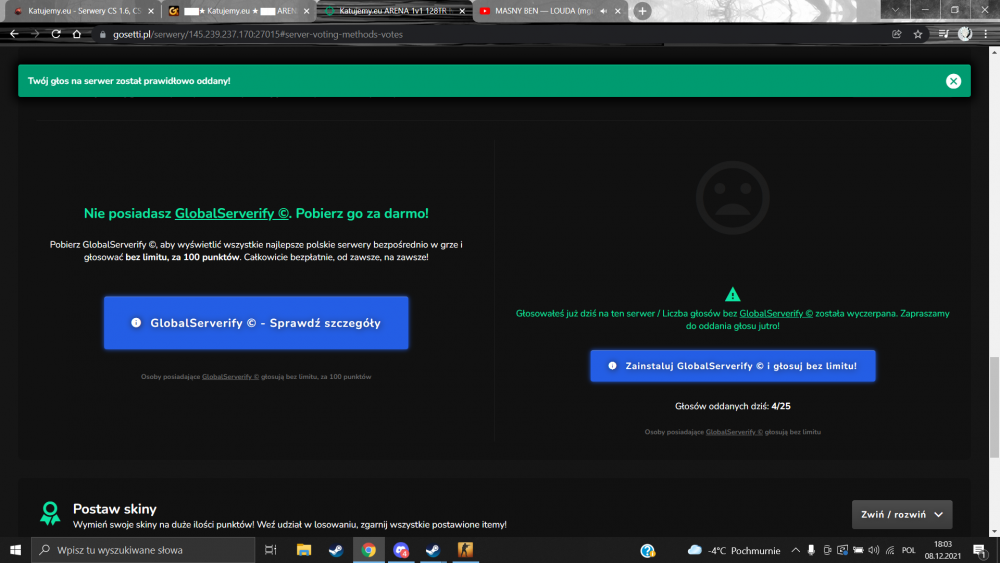
Task: Open Windows Start menu
Action: click(15, 550)
